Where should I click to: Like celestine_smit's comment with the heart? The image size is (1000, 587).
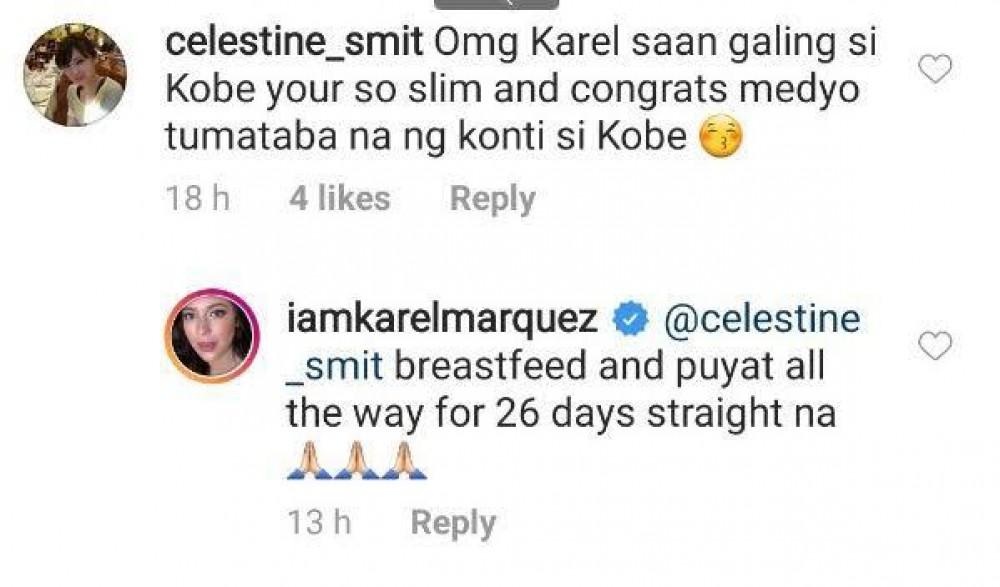click(x=934, y=69)
